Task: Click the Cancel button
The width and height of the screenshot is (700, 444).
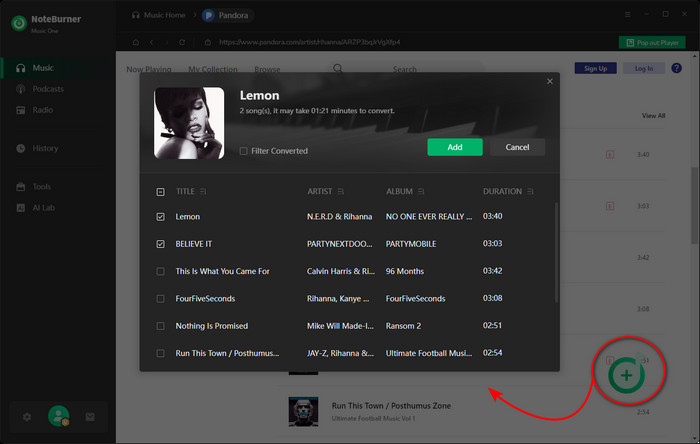Action: pyautogui.click(x=517, y=147)
